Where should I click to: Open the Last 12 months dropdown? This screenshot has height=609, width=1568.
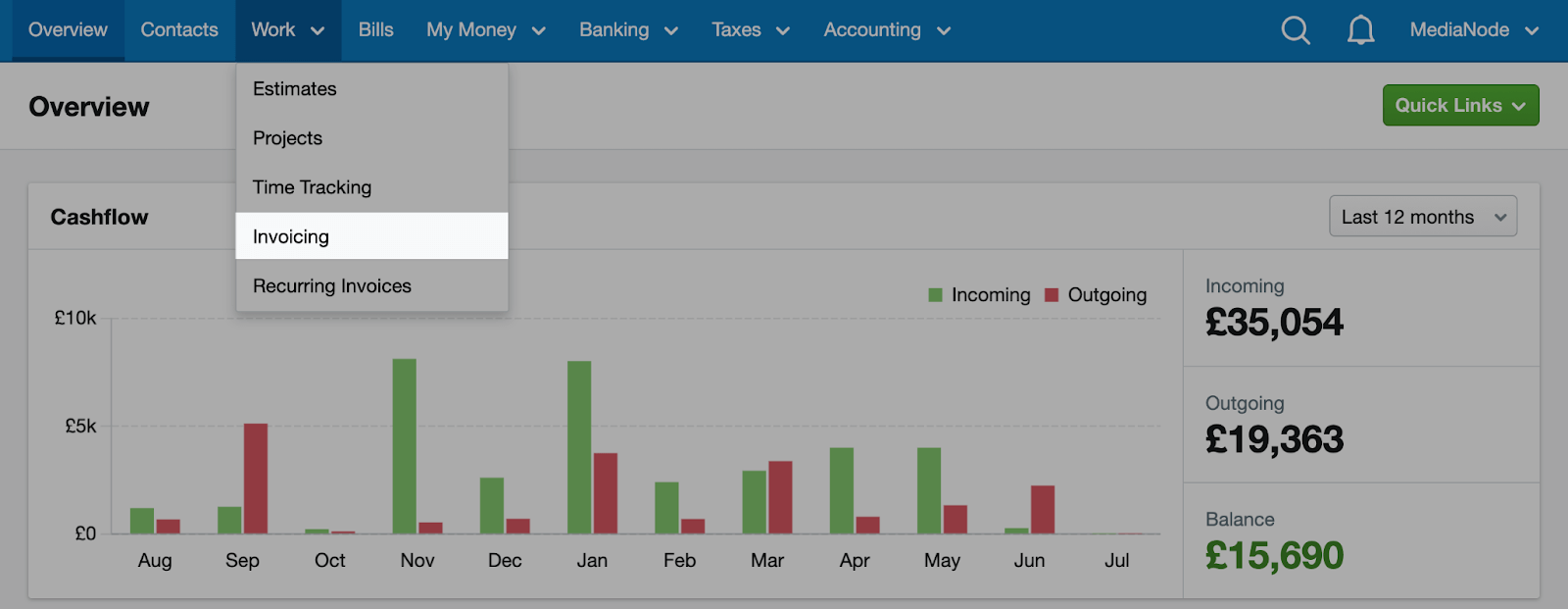pyautogui.click(x=1423, y=217)
